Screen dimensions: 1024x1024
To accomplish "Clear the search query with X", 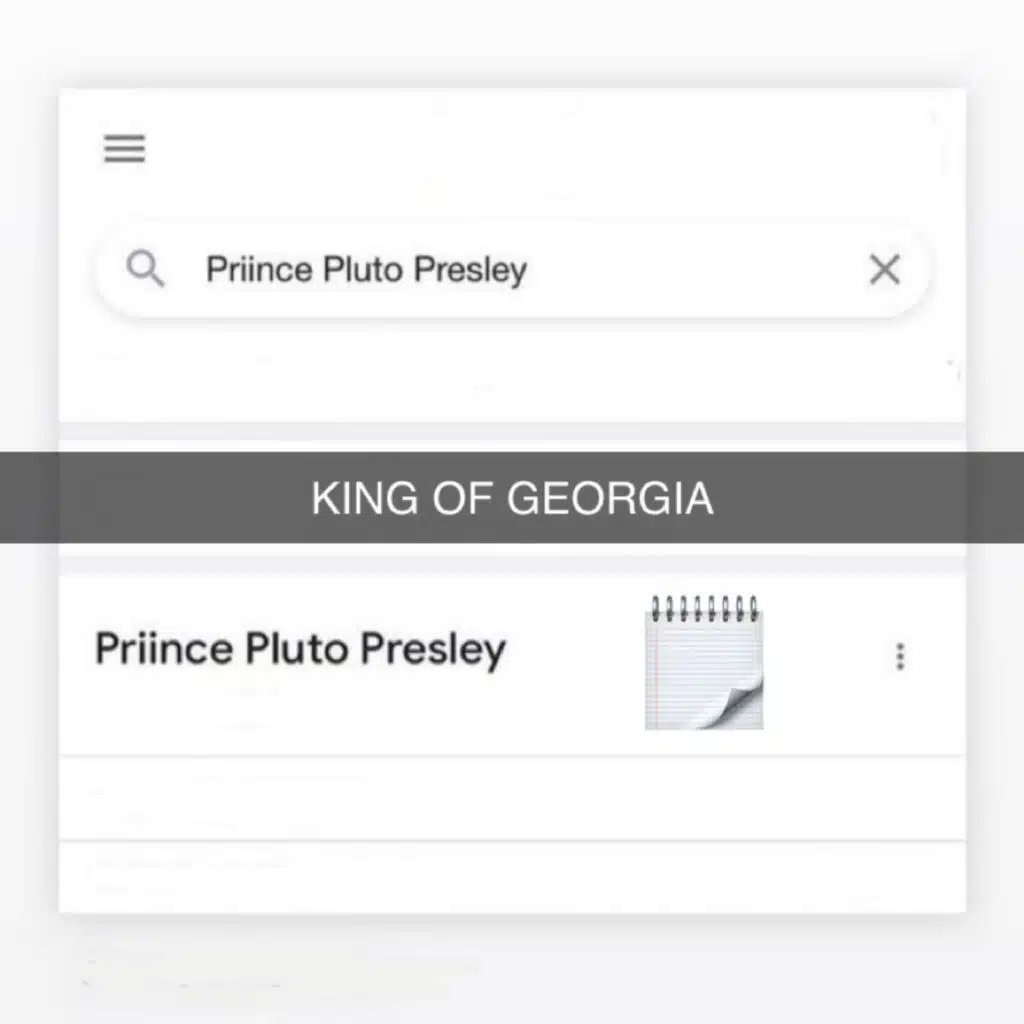I will tap(884, 269).
